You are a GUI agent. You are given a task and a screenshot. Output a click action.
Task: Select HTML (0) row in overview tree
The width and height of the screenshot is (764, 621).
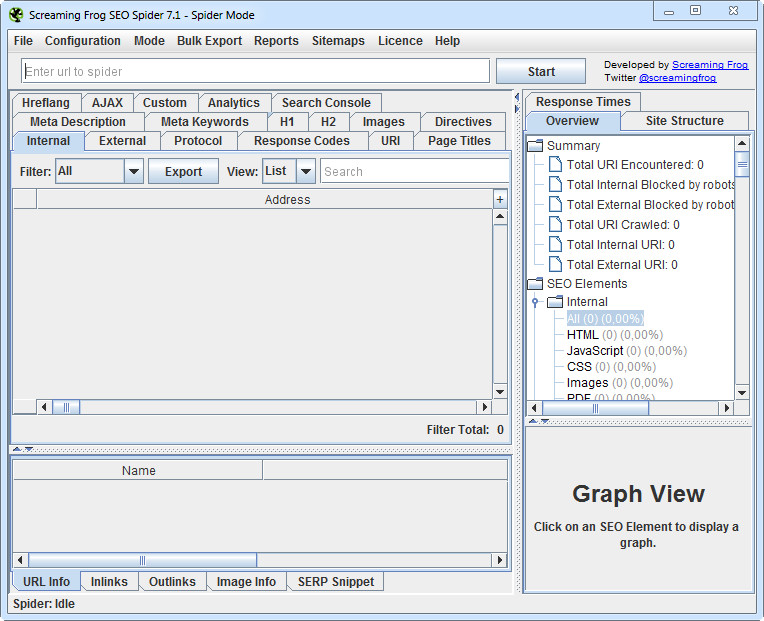(615, 335)
